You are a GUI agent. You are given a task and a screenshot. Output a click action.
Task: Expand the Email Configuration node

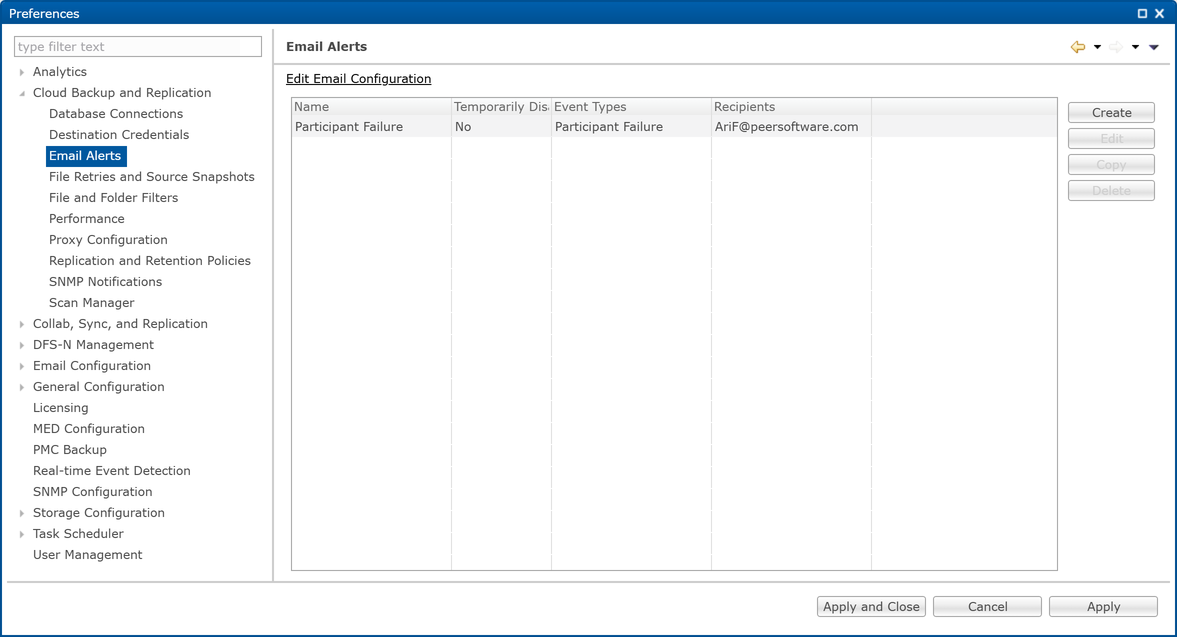(22, 366)
